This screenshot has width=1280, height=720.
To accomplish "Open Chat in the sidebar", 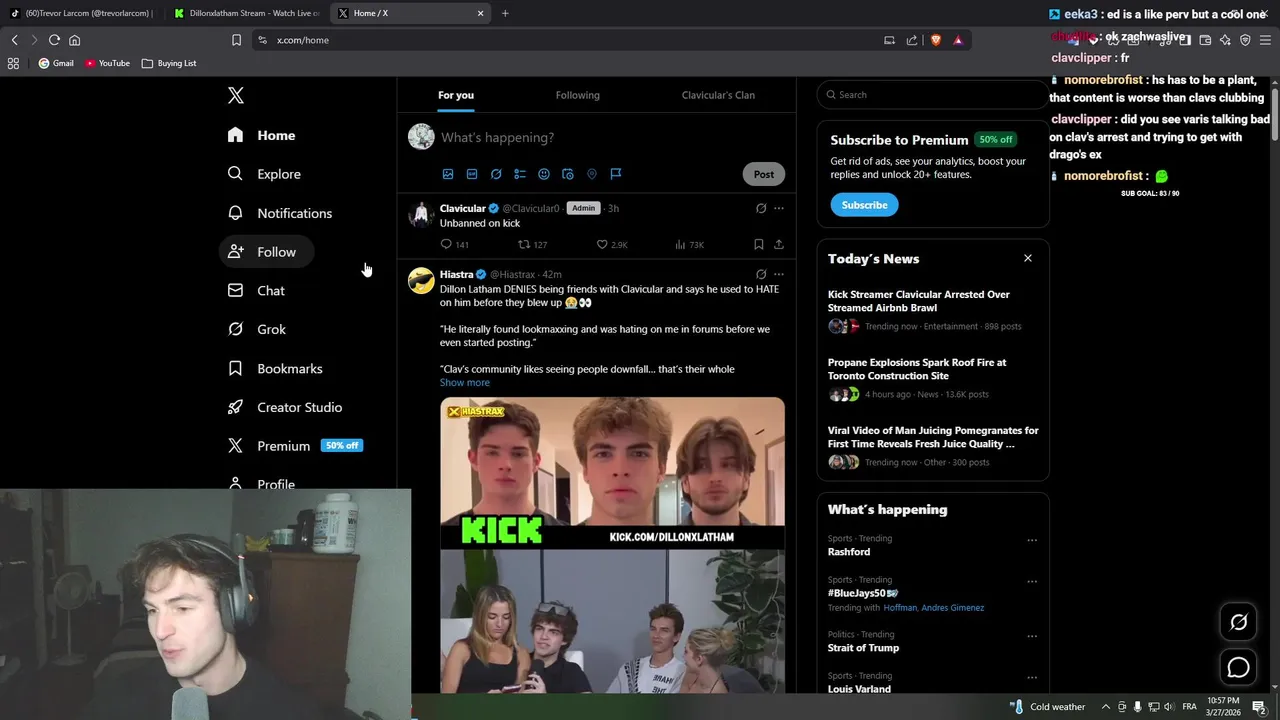I will pos(257,291).
